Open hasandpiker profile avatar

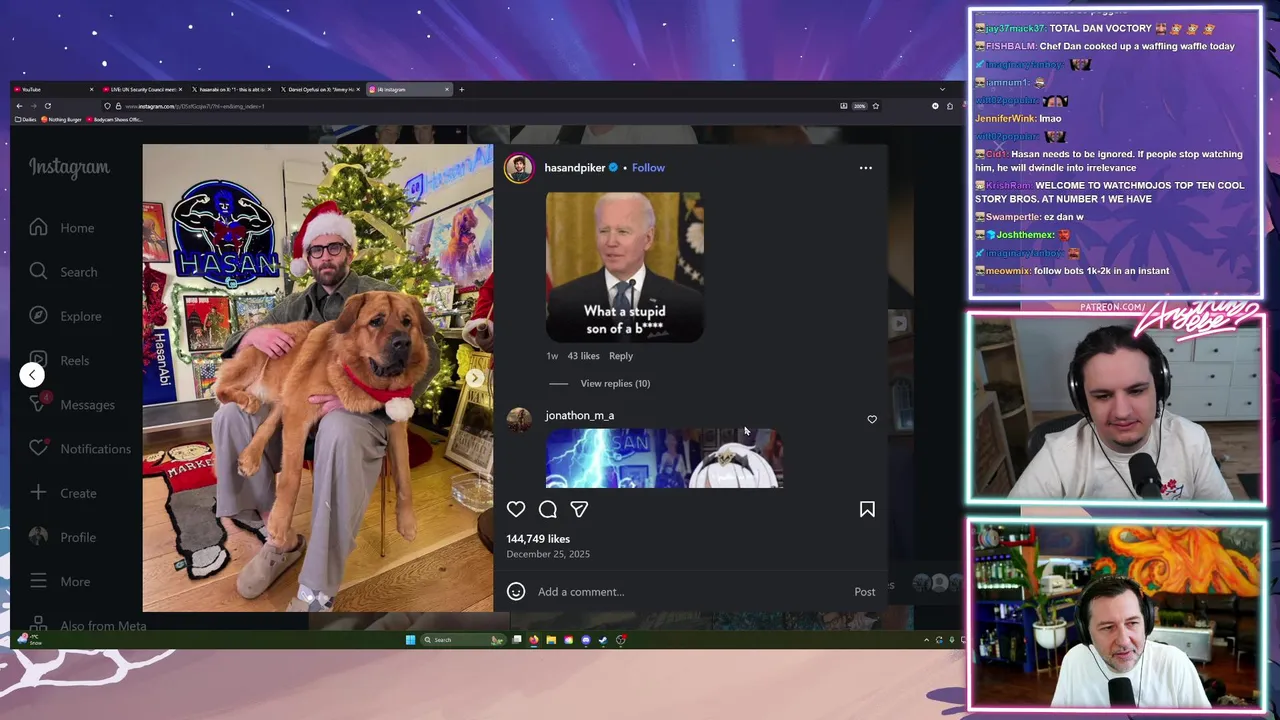click(519, 168)
